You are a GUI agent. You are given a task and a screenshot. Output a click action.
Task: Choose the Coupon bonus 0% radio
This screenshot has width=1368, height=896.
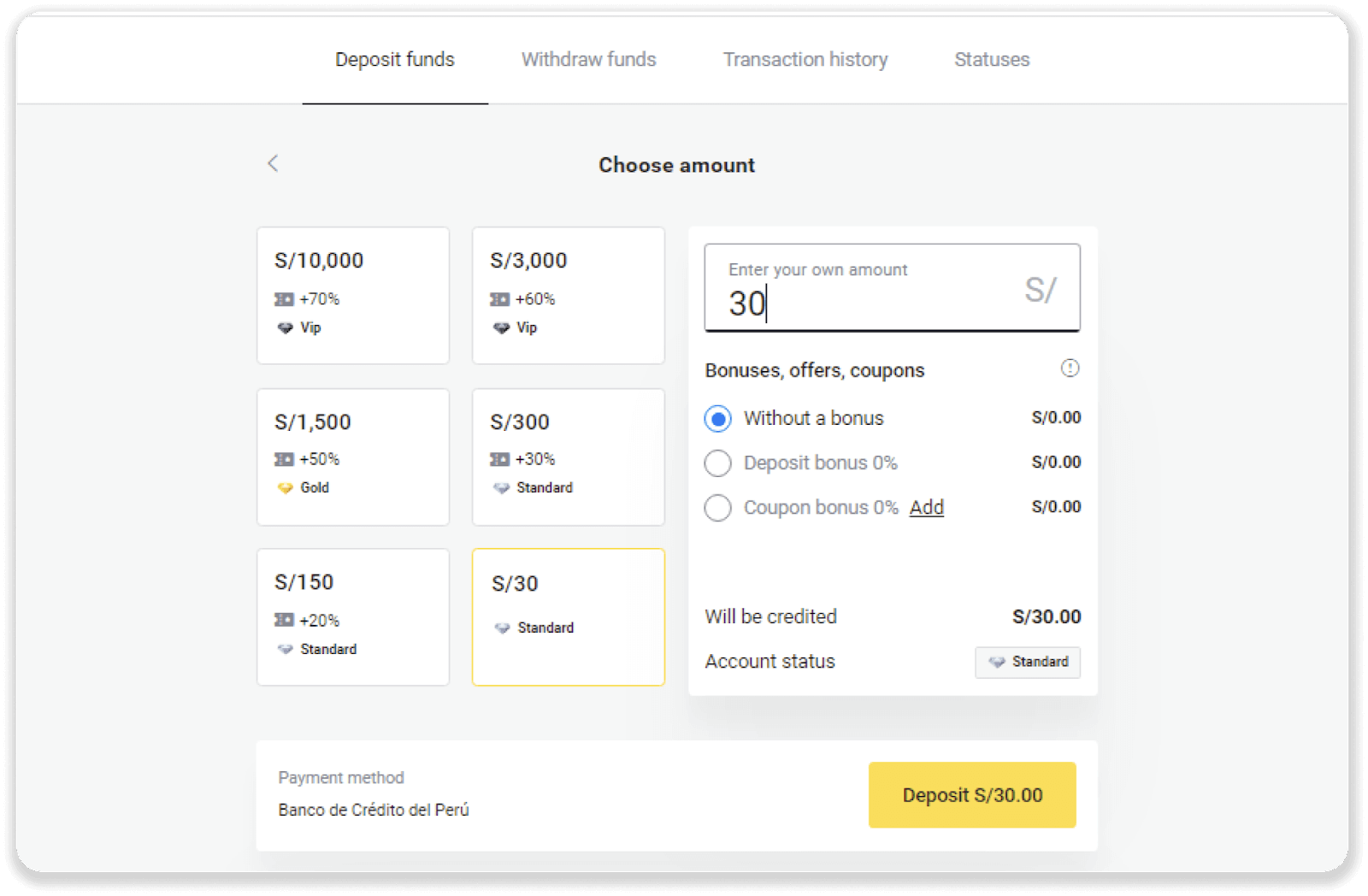[x=718, y=508]
